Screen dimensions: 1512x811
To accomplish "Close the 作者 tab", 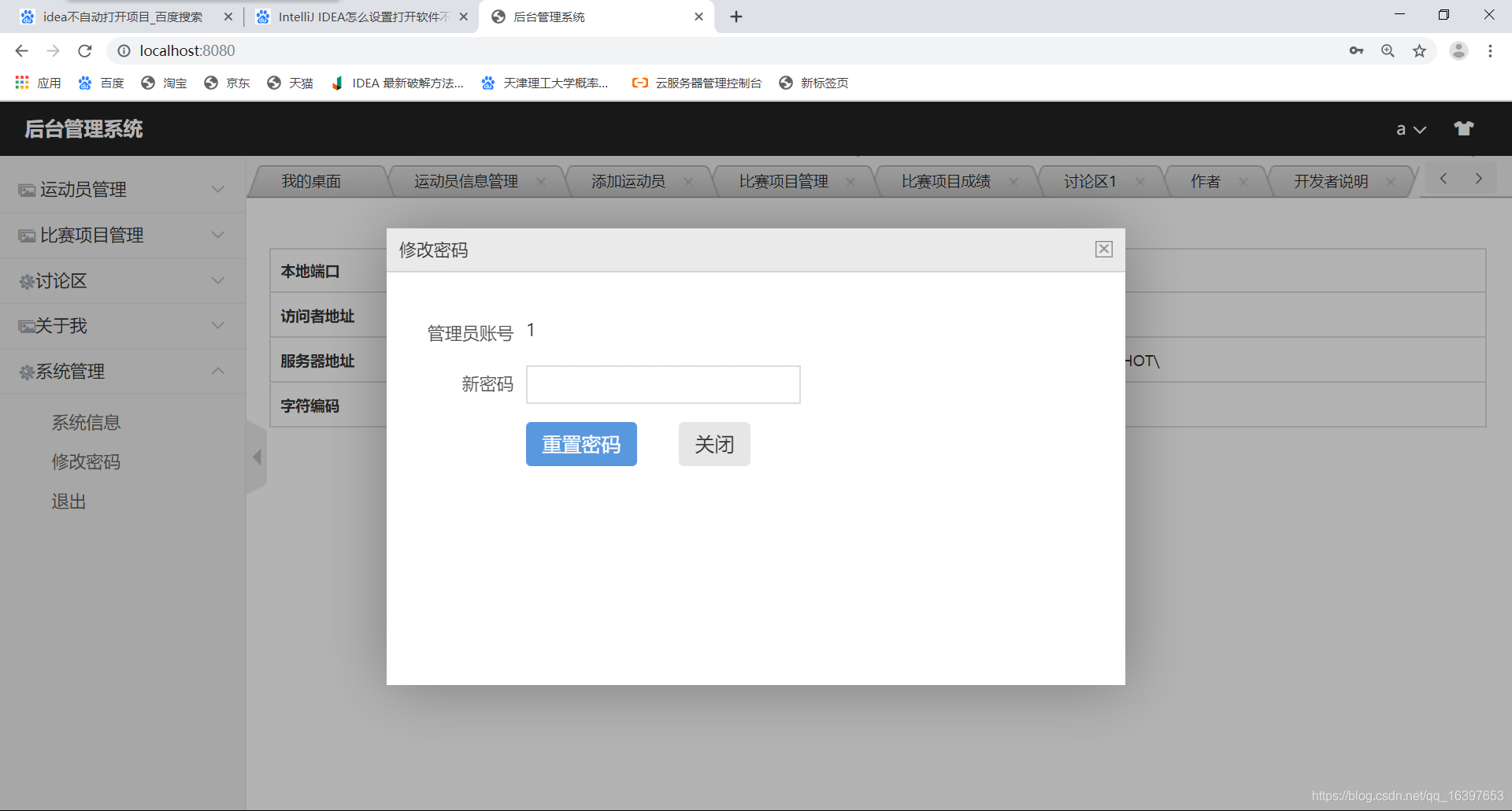I will click(x=1243, y=182).
